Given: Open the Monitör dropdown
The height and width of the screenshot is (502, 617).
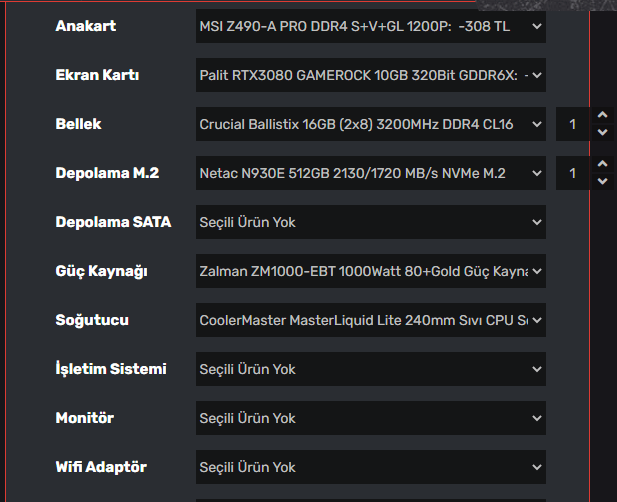Looking at the screenshot, I should click(x=371, y=418).
